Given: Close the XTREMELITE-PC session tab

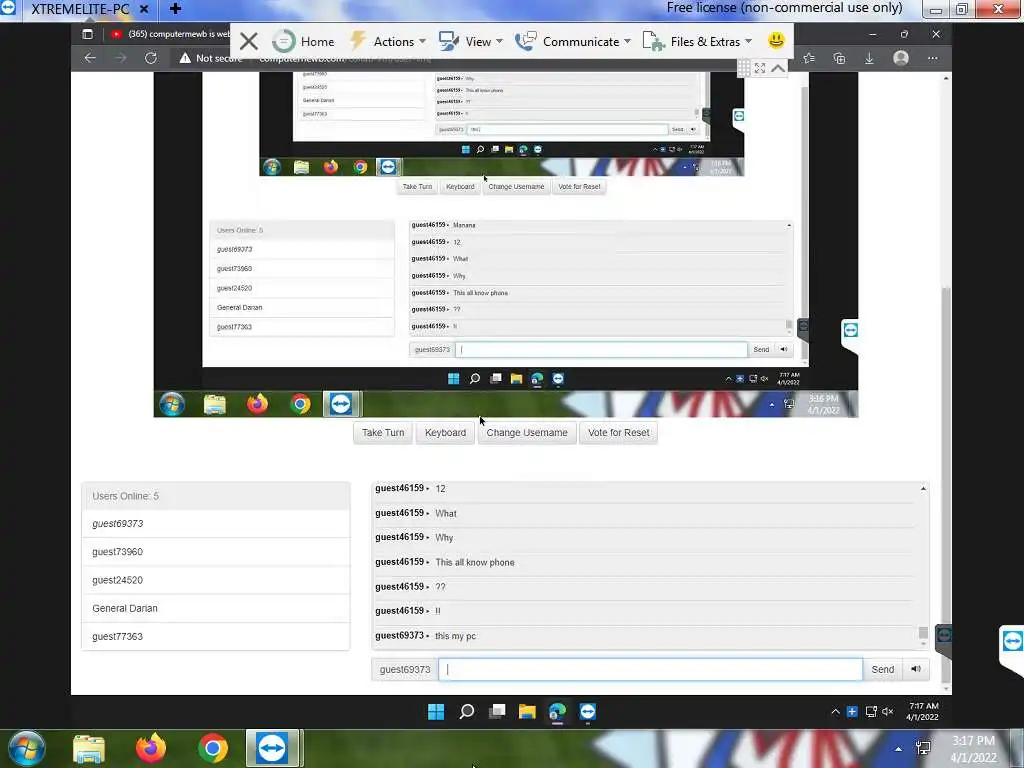Looking at the screenshot, I should click(144, 9).
